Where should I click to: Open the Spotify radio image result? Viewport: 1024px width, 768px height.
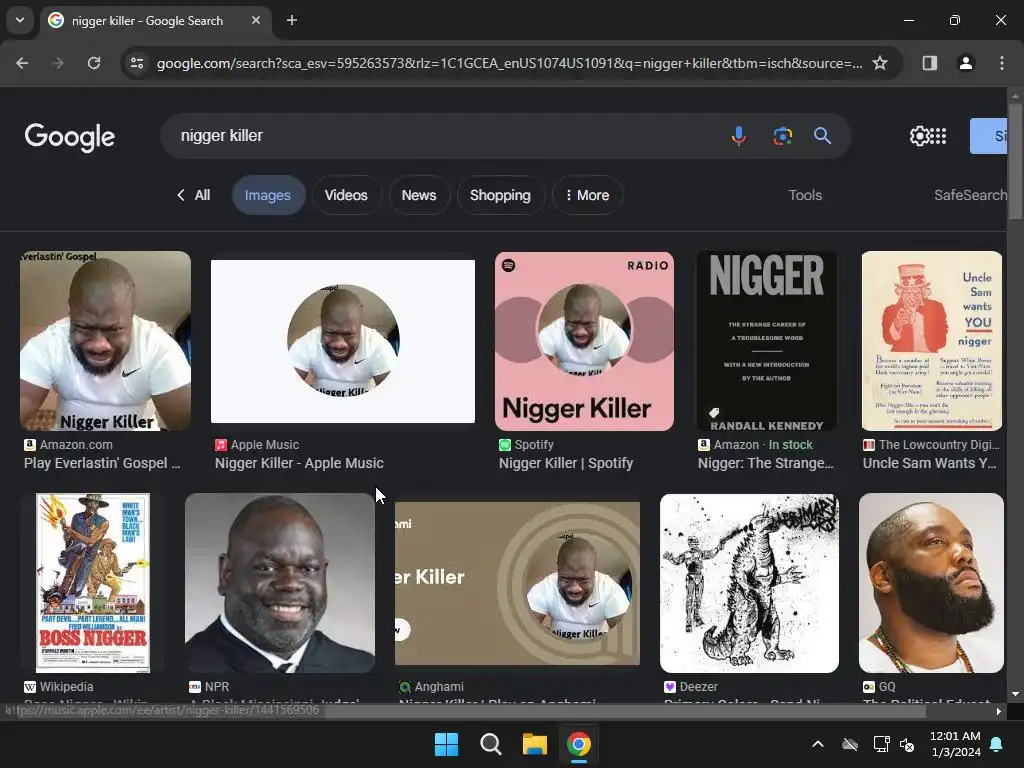(584, 341)
